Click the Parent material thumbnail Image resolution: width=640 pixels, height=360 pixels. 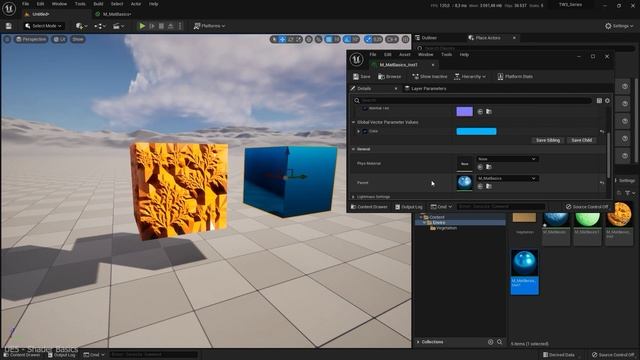tap(464, 182)
